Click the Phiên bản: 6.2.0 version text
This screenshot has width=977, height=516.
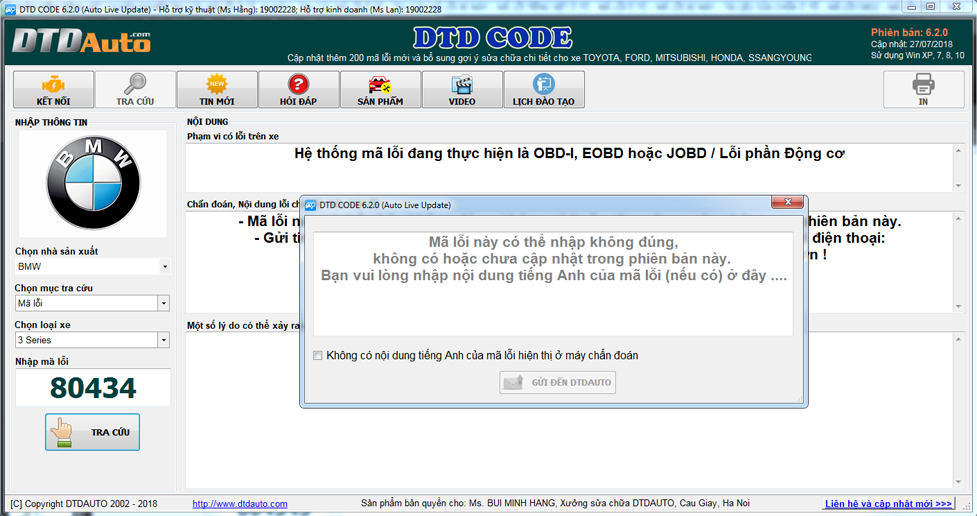(x=909, y=32)
